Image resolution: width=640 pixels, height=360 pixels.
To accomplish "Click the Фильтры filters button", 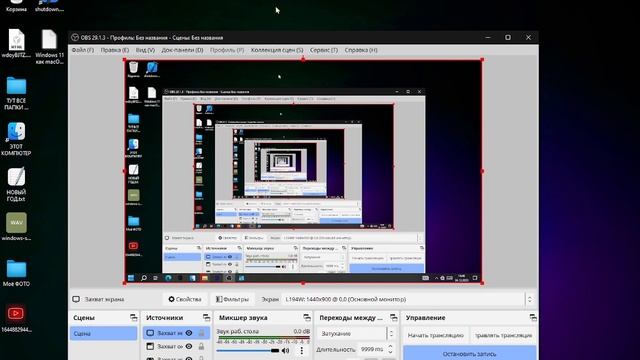I will point(232,299).
